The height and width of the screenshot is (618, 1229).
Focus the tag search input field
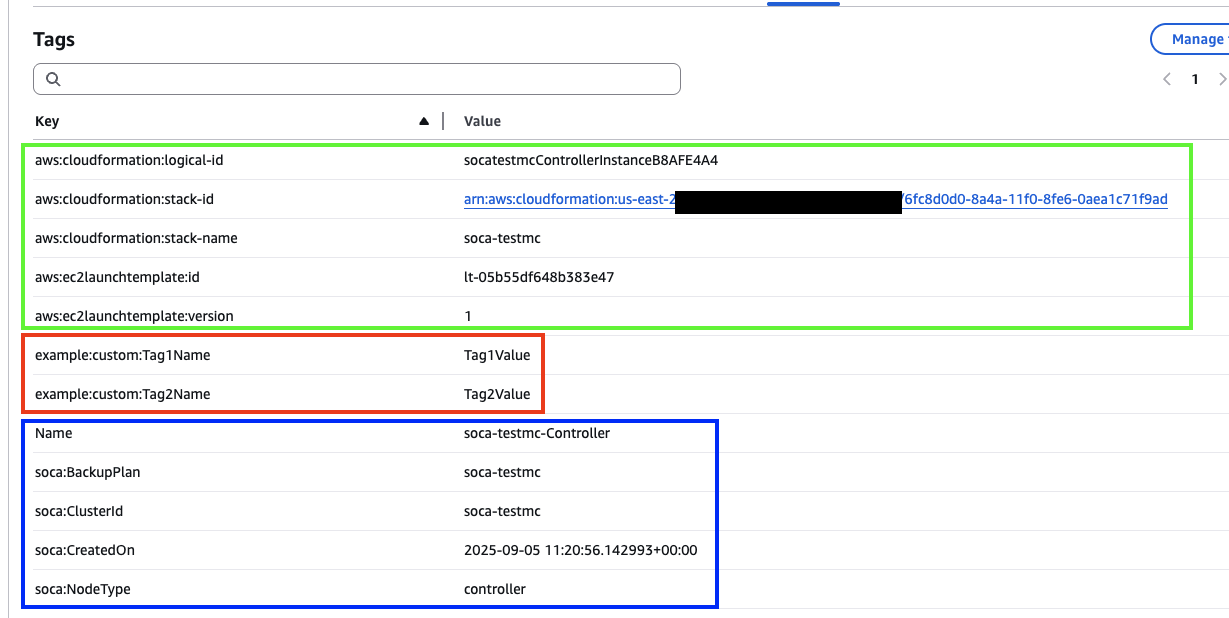(370, 79)
